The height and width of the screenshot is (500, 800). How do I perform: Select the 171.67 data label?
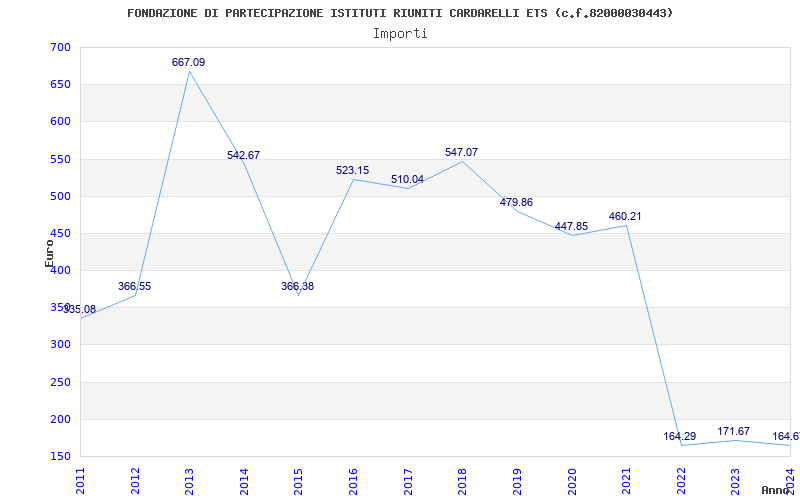pyautogui.click(x=734, y=431)
